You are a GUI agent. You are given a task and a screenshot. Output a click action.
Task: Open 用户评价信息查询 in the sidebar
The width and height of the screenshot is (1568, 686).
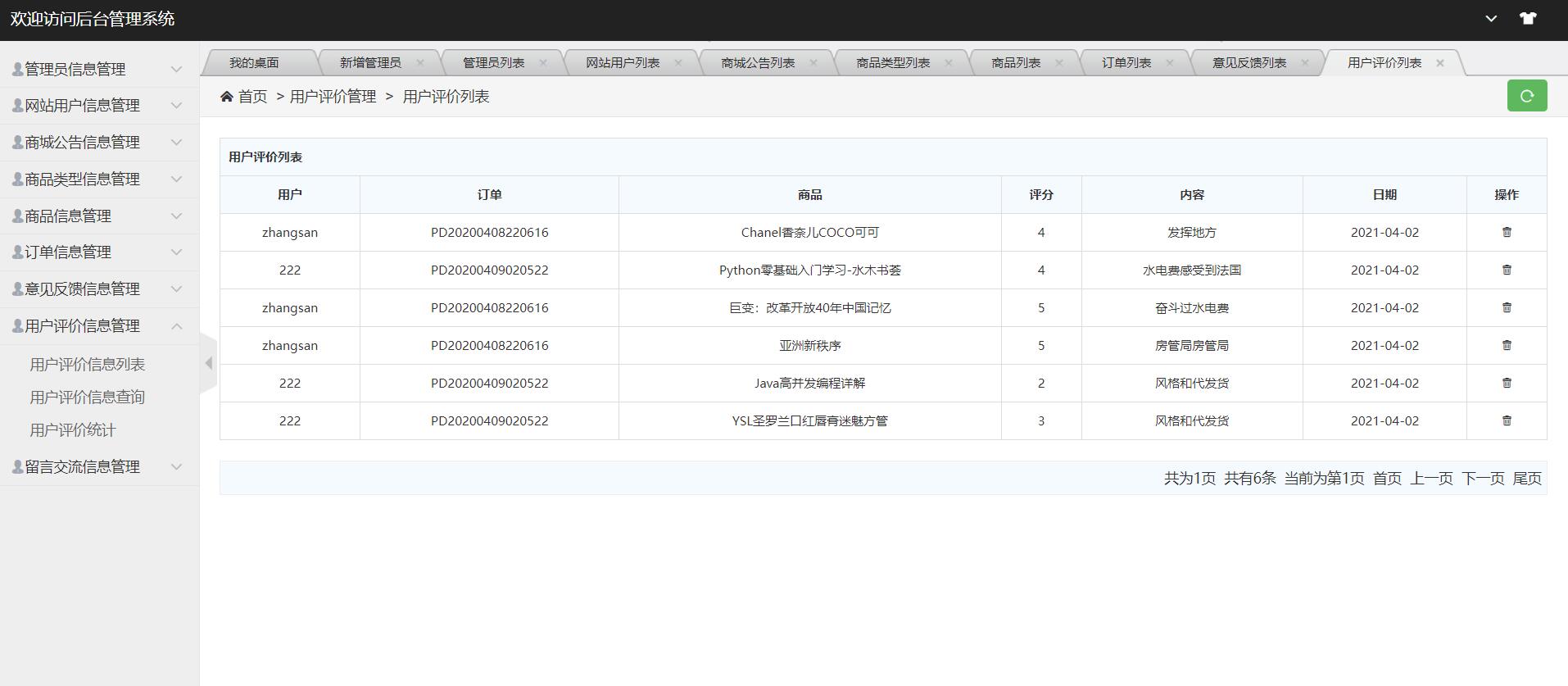[88, 397]
